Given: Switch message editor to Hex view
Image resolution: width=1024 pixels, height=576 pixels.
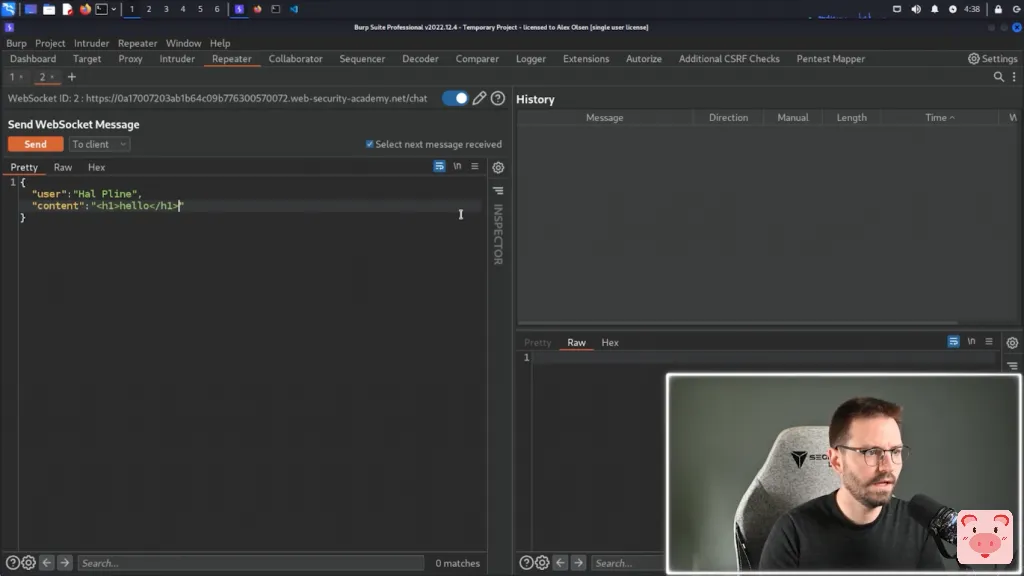Looking at the screenshot, I should (96, 167).
